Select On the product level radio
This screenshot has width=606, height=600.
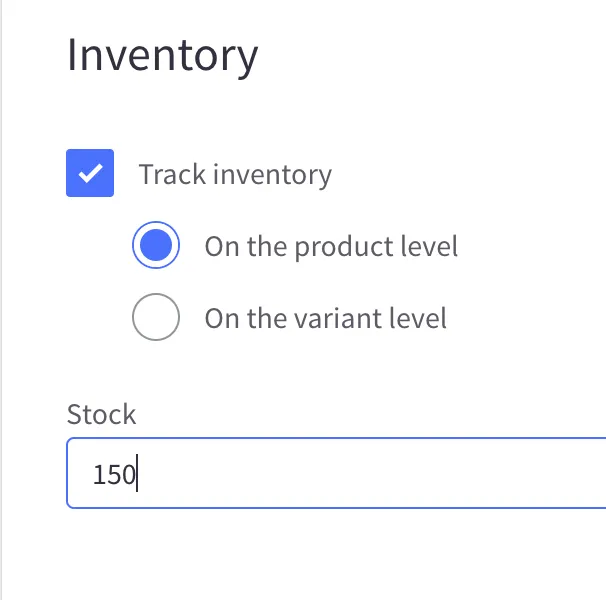coord(156,246)
